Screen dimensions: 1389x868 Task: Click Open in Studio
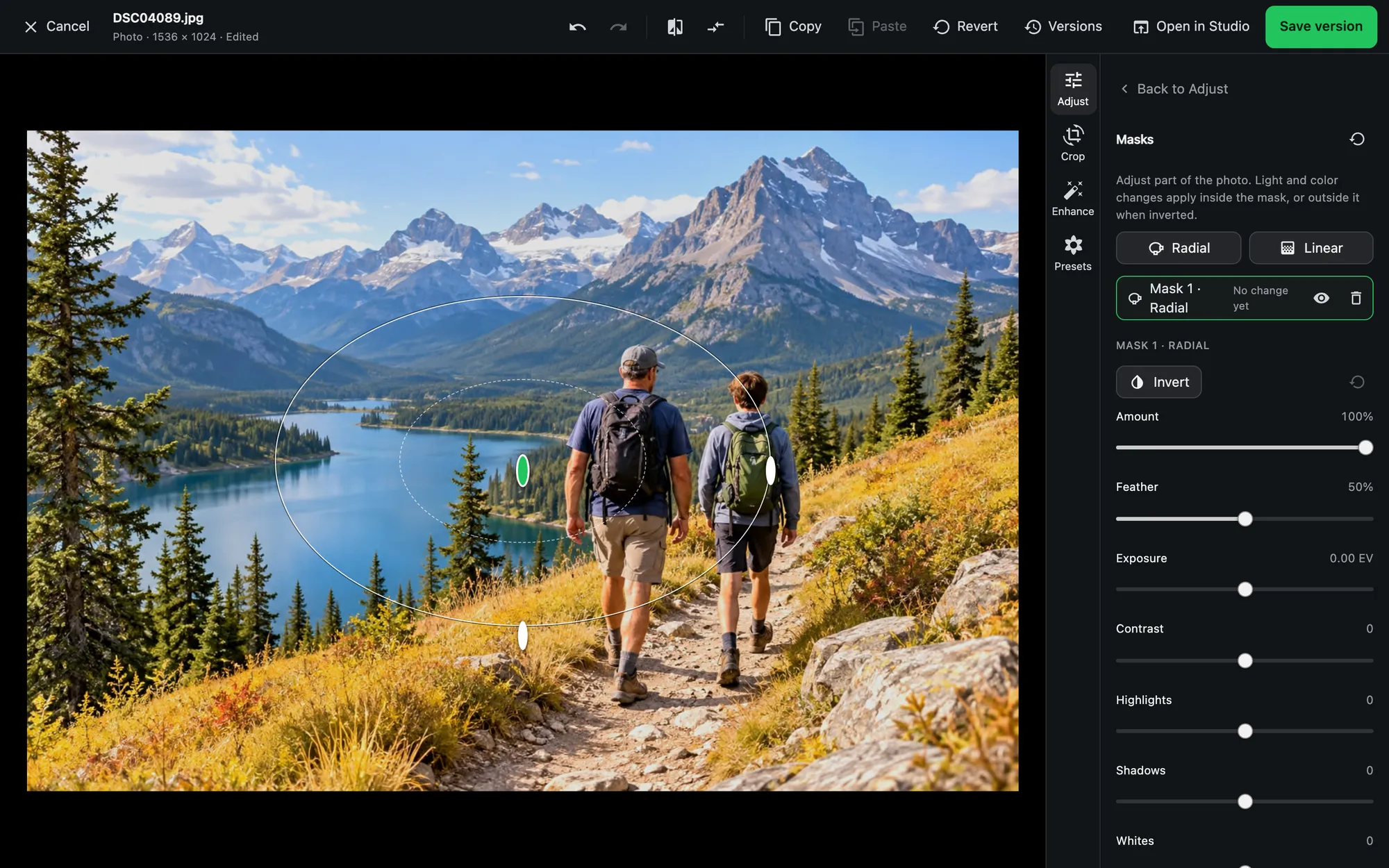[1191, 26]
